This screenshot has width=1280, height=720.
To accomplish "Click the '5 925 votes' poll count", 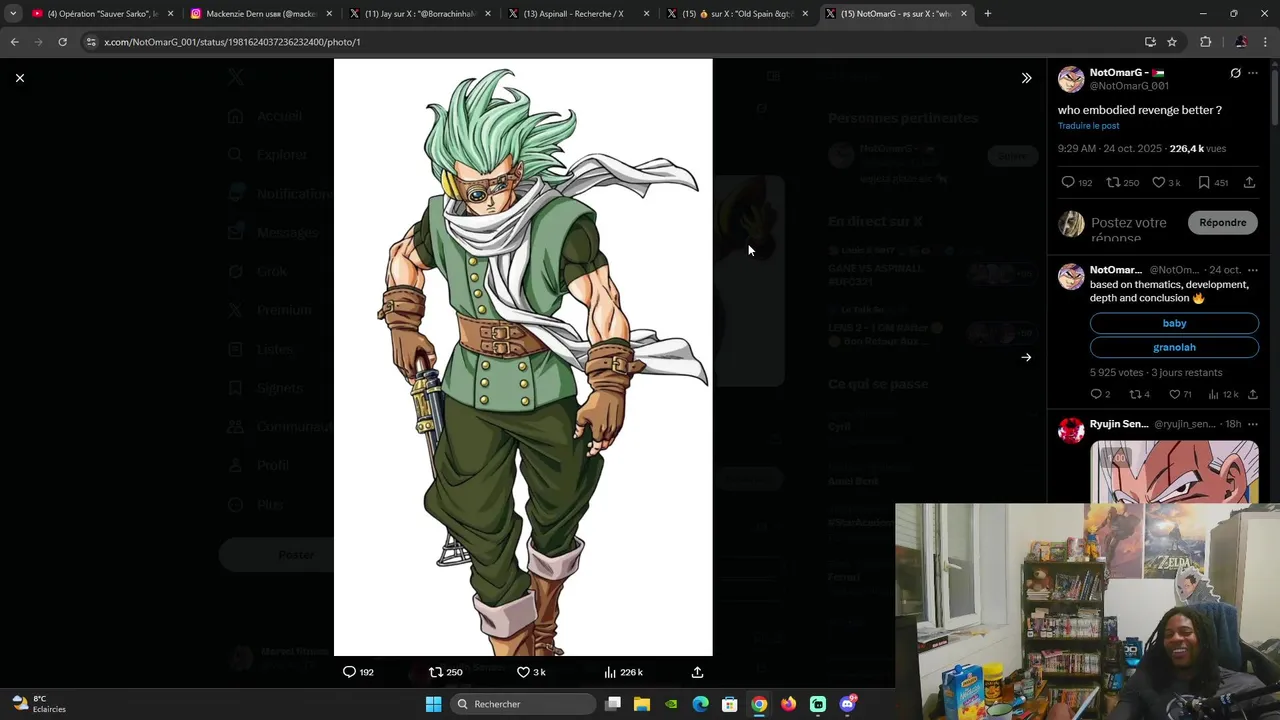I will [x=1117, y=372].
